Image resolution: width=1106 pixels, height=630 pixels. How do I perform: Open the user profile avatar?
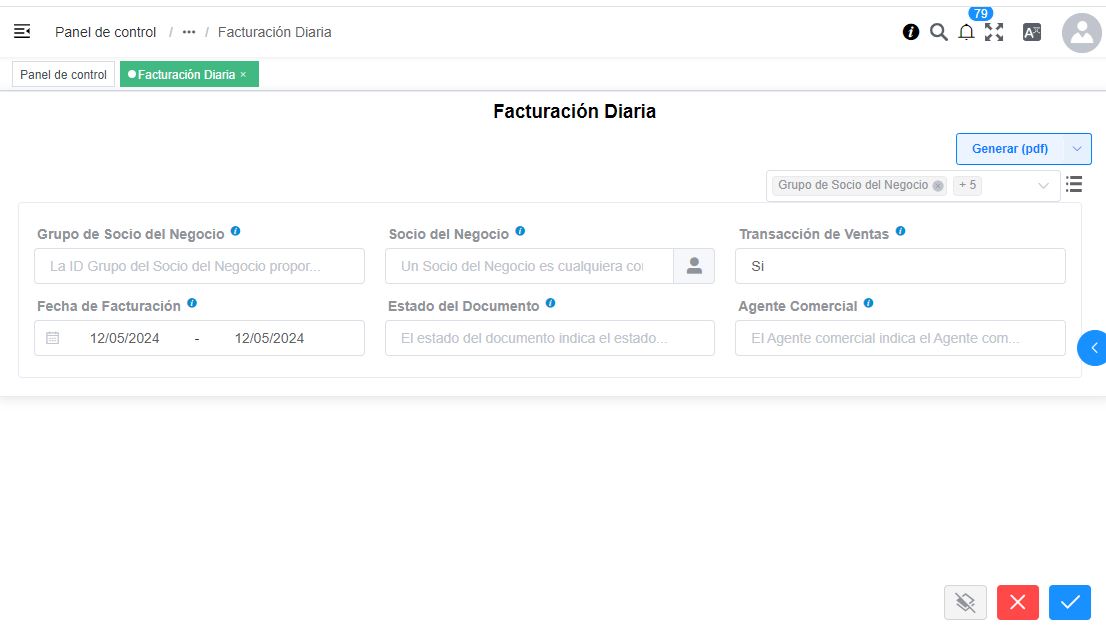point(1081,33)
